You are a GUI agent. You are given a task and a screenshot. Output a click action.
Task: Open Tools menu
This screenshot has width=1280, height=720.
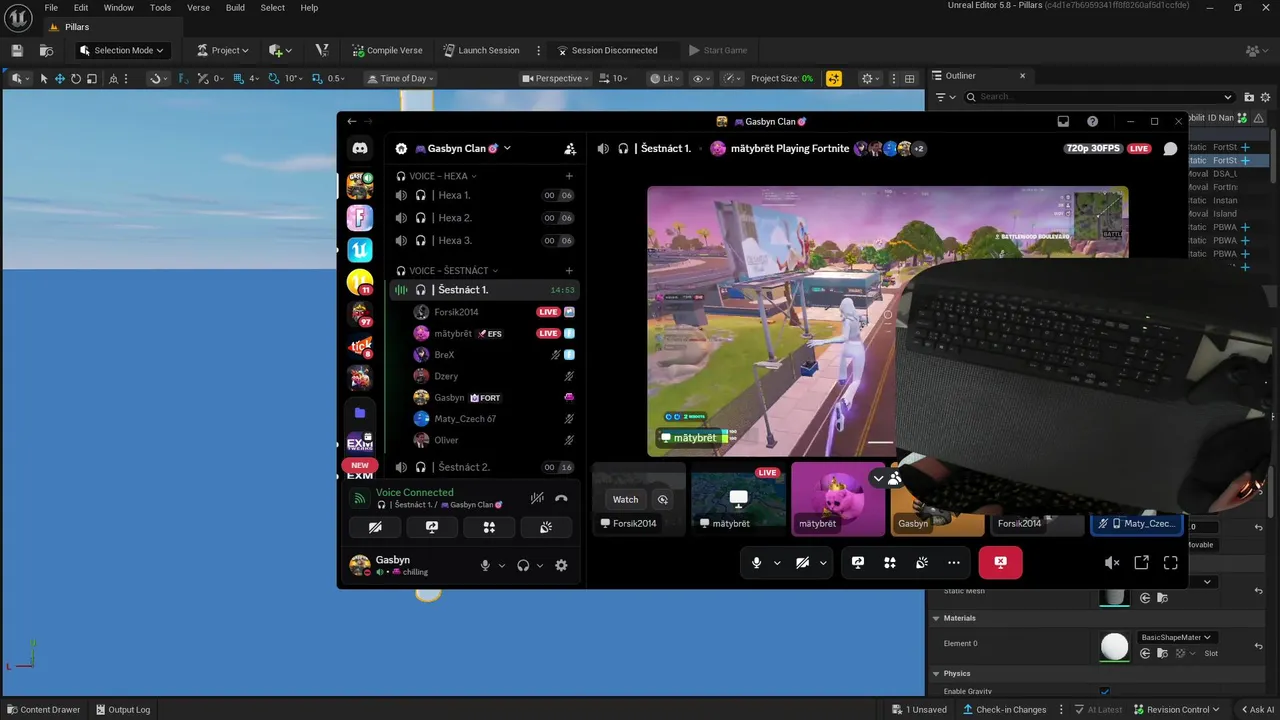[x=160, y=7]
